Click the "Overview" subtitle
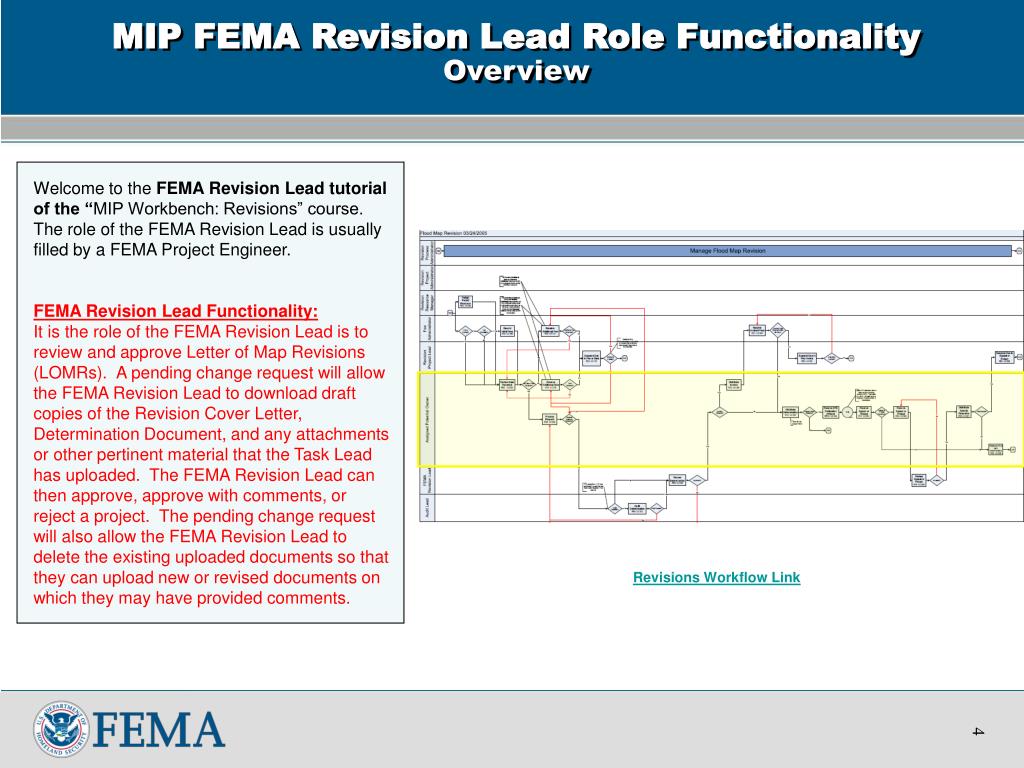This screenshot has height=768, width=1024. coord(517,71)
